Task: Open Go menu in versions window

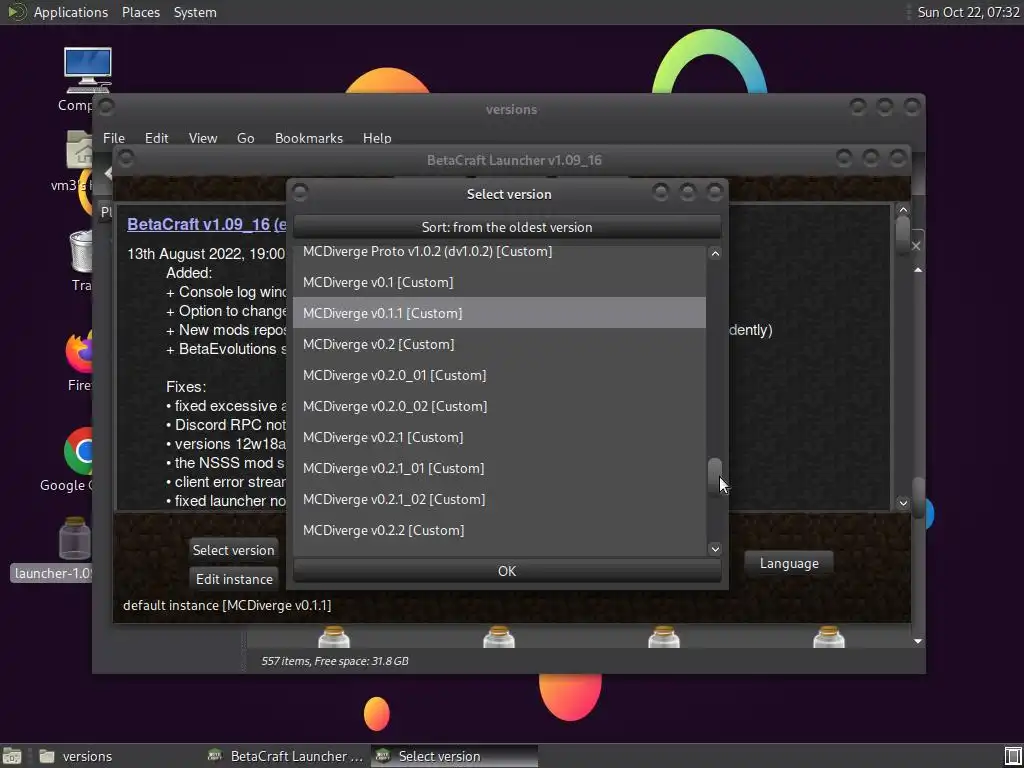Action: (246, 138)
